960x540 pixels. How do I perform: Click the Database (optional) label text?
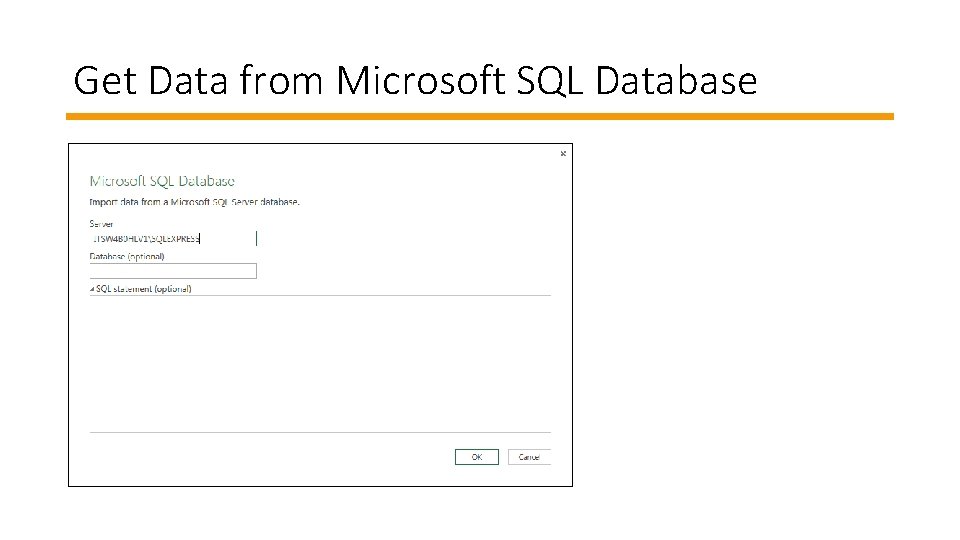pos(127,256)
